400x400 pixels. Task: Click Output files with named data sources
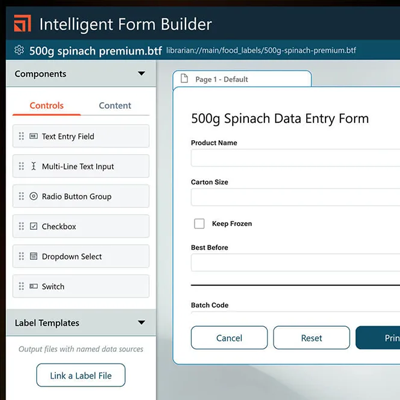pyautogui.click(x=81, y=349)
